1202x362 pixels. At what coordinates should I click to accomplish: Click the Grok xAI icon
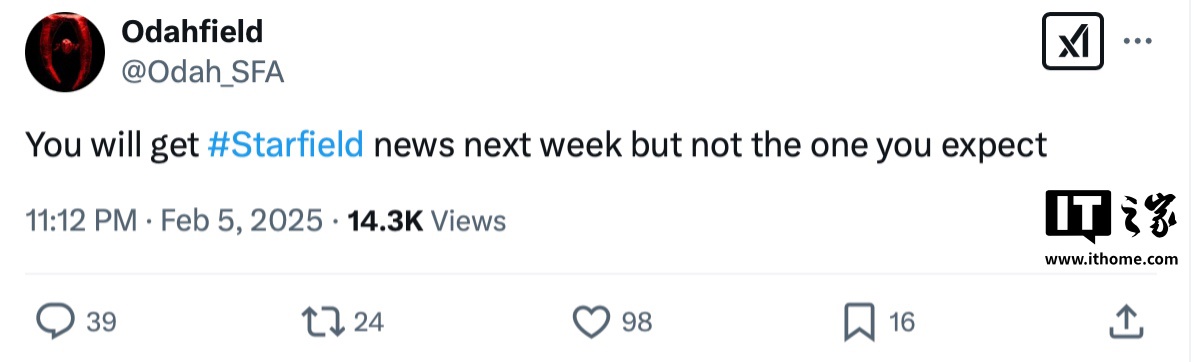point(1073,41)
